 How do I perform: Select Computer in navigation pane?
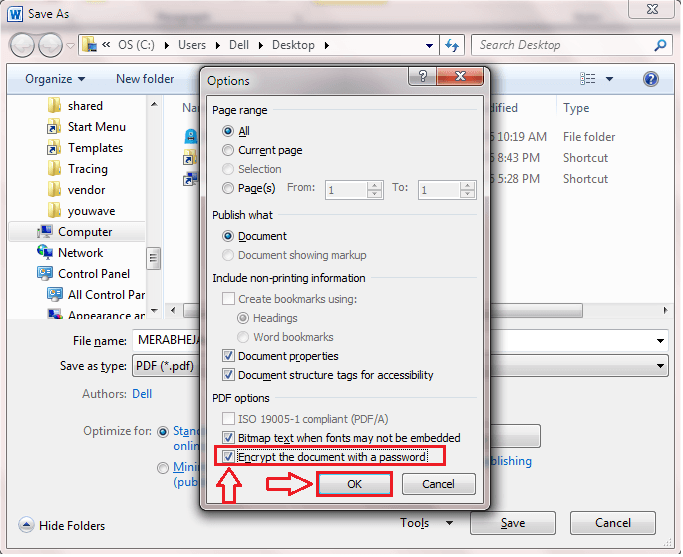pyautogui.click(x=77, y=232)
